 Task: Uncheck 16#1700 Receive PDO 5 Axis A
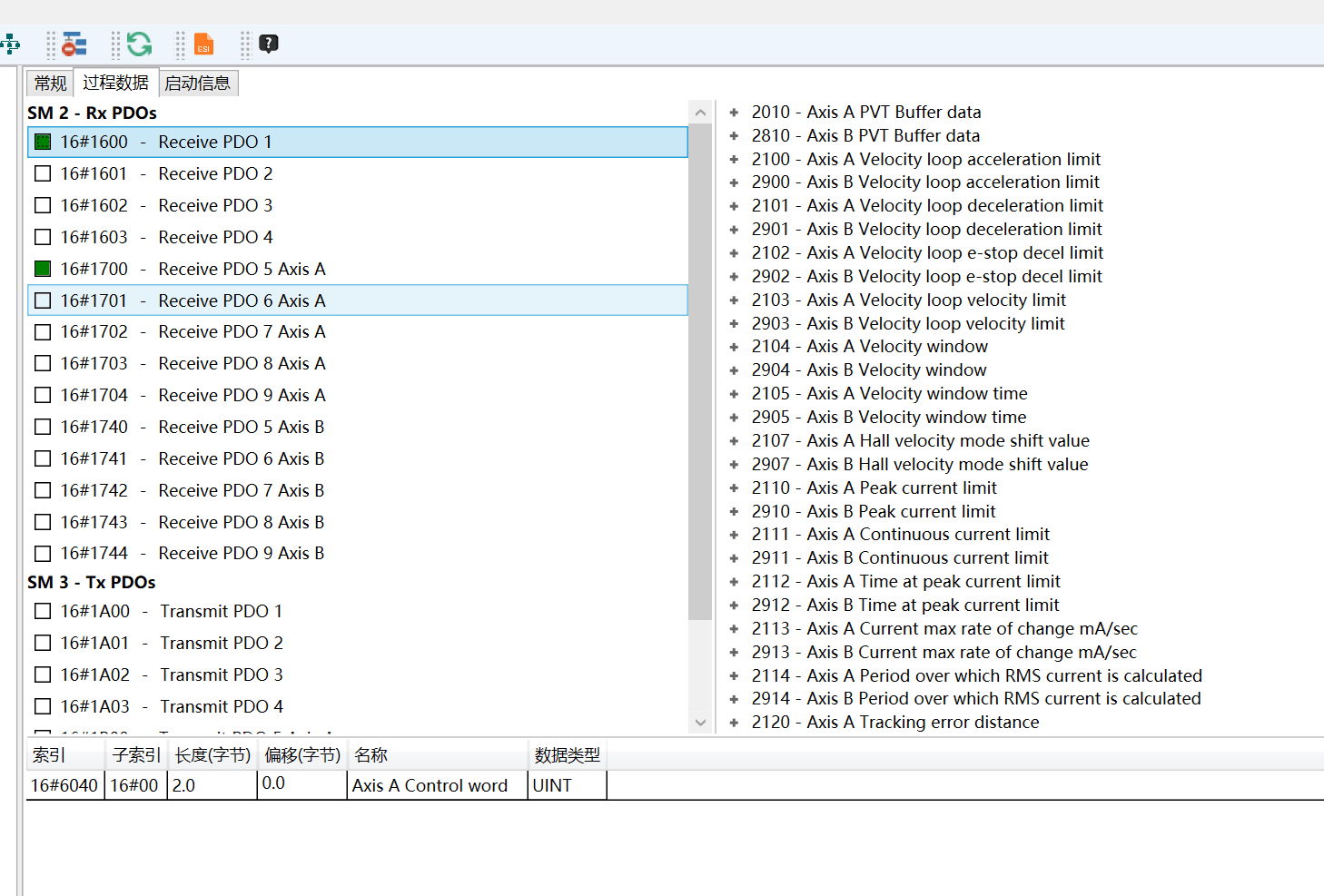pyautogui.click(x=43, y=269)
